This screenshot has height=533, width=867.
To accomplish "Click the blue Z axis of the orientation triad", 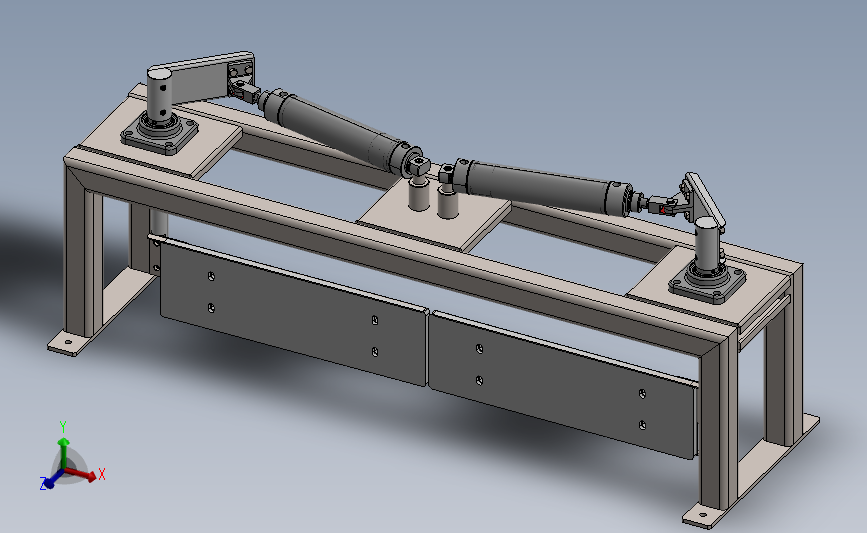I will click(x=51, y=480).
